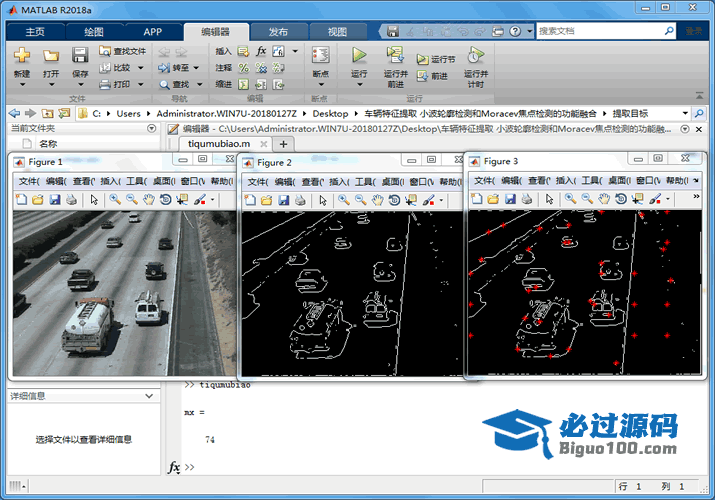The height and width of the screenshot is (500, 715).
Task: Save the file with 保存 icon
Action: (x=80, y=55)
